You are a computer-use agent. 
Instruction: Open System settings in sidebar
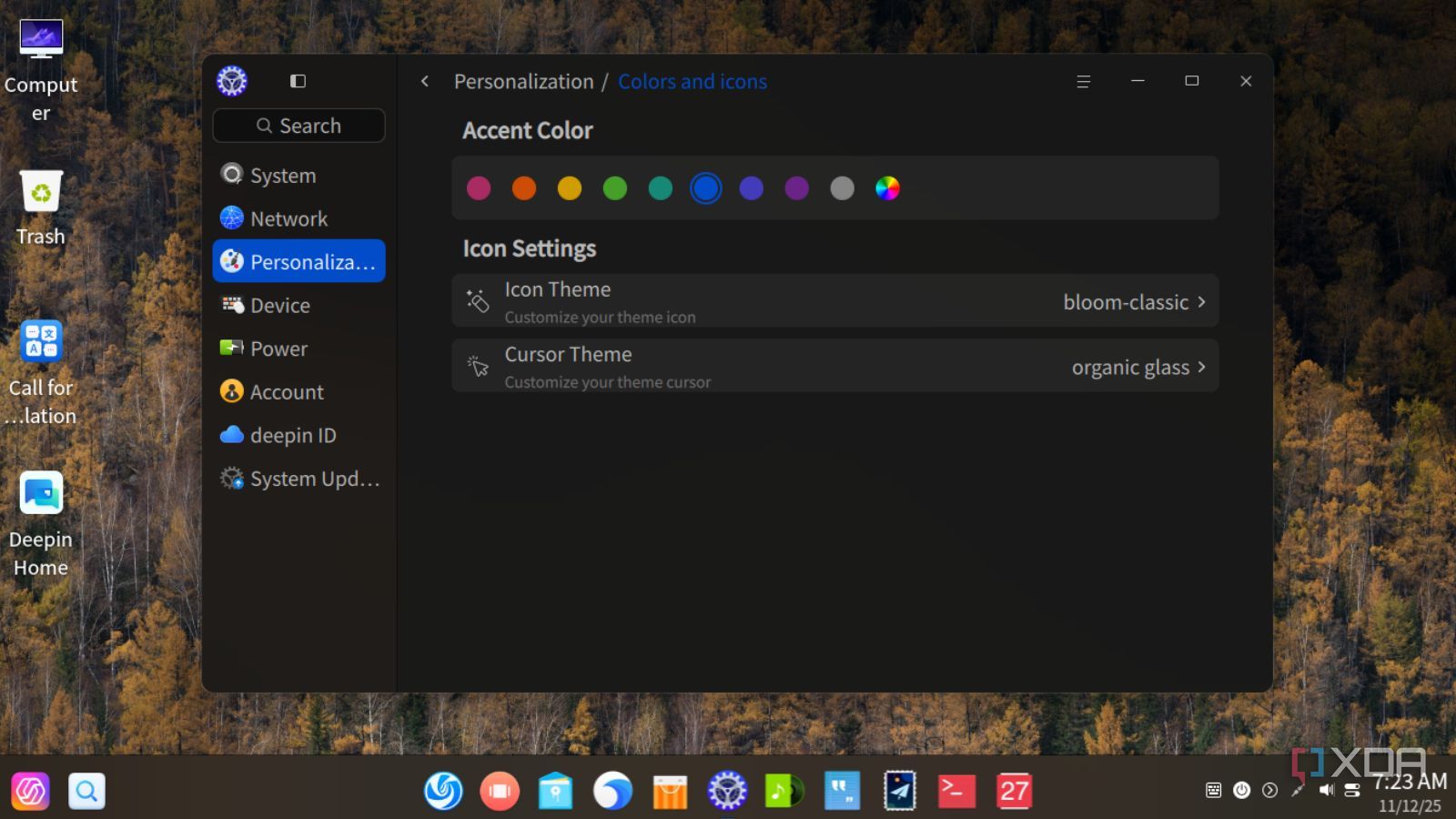pyautogui.click(x=298, y=175)
